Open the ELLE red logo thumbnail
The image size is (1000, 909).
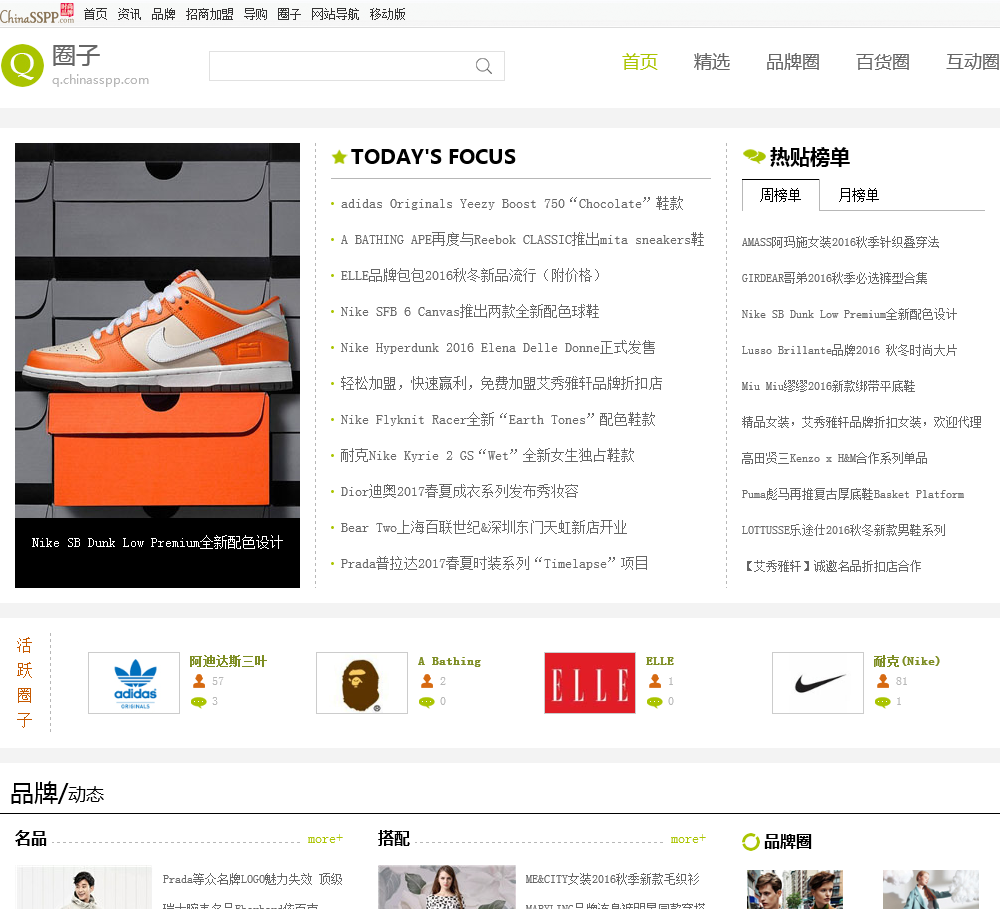(590, 683)
